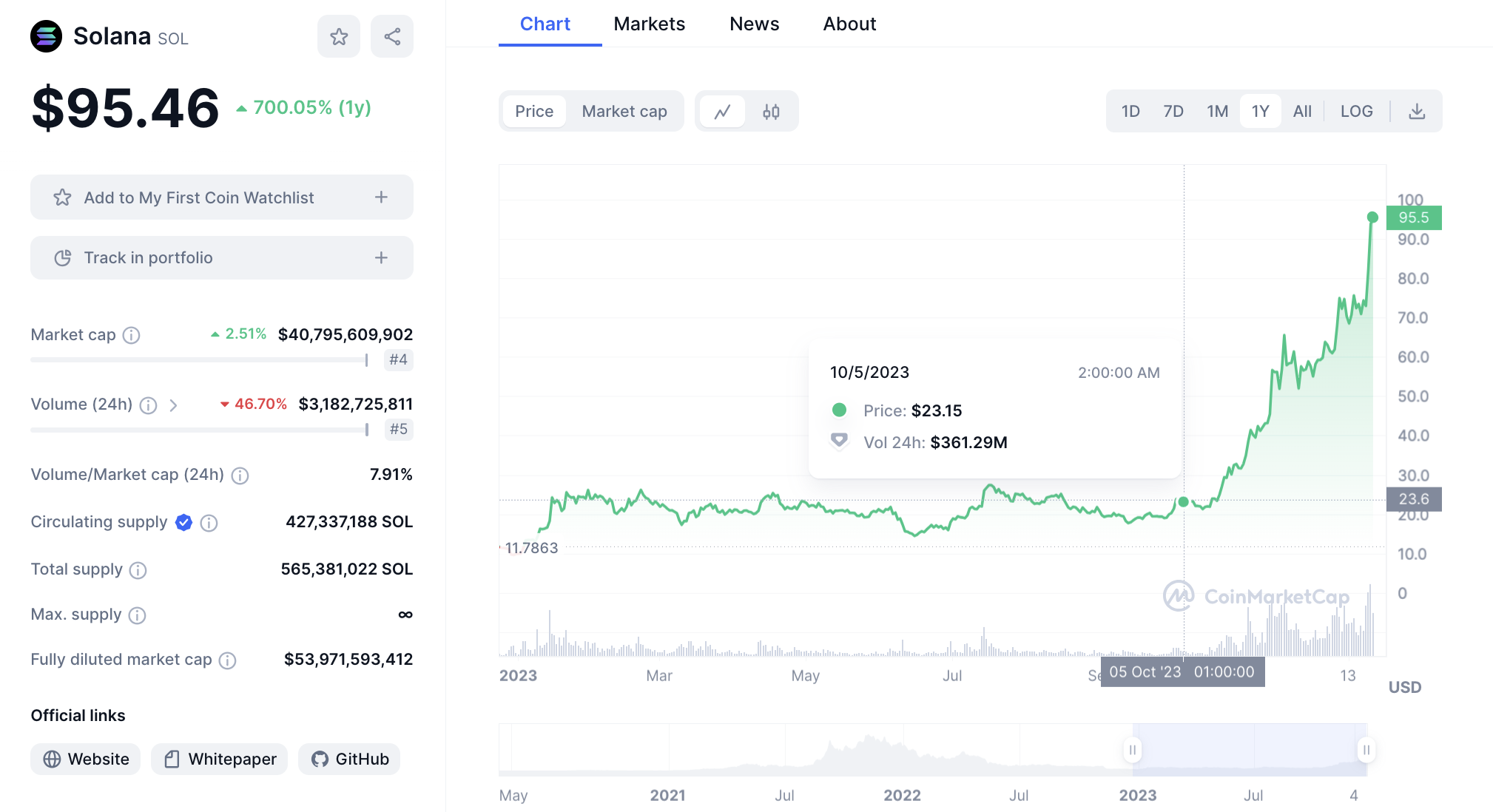Toggle LOG scale on chart

1356,112
